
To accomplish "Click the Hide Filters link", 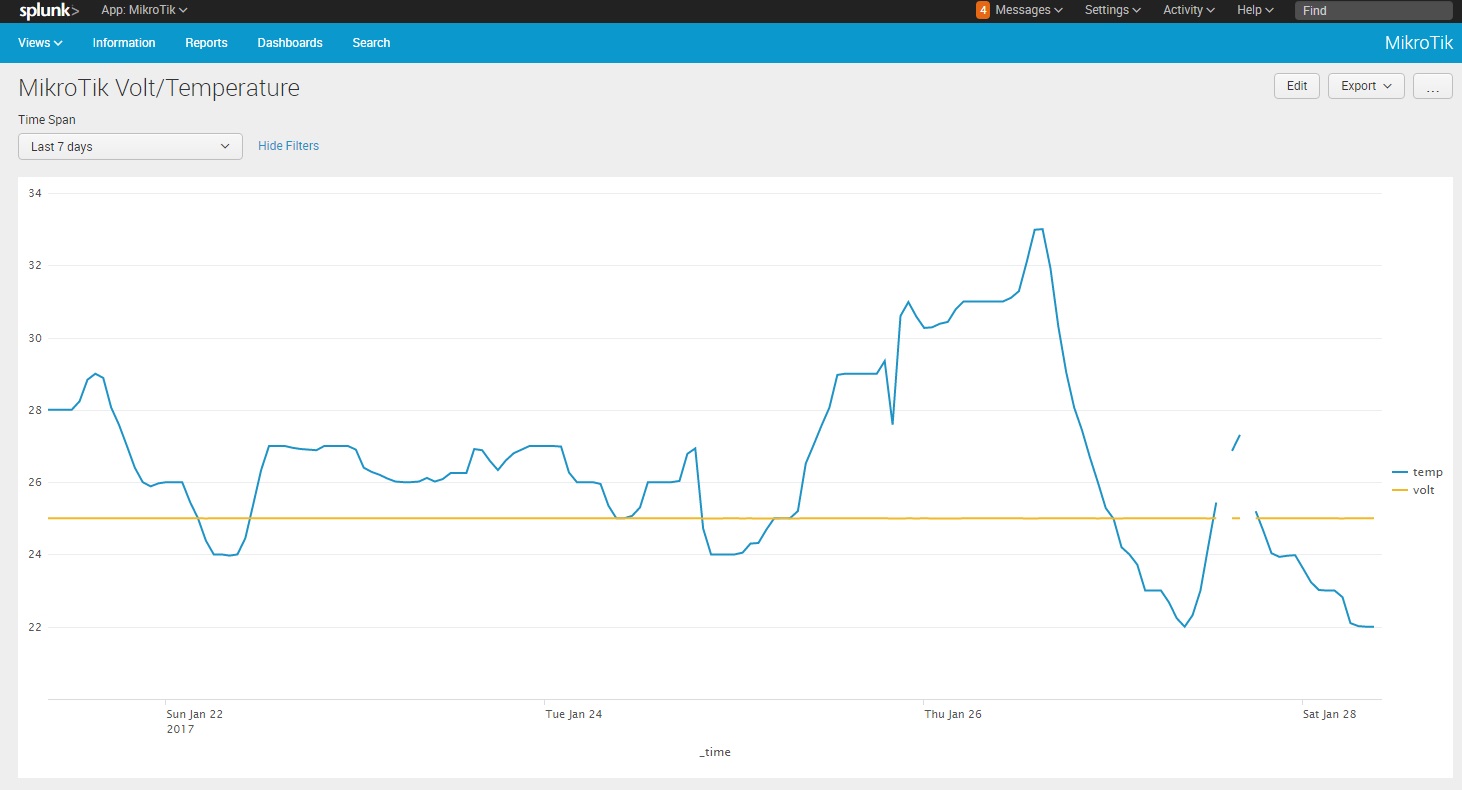I will click(x=288, y=146).
